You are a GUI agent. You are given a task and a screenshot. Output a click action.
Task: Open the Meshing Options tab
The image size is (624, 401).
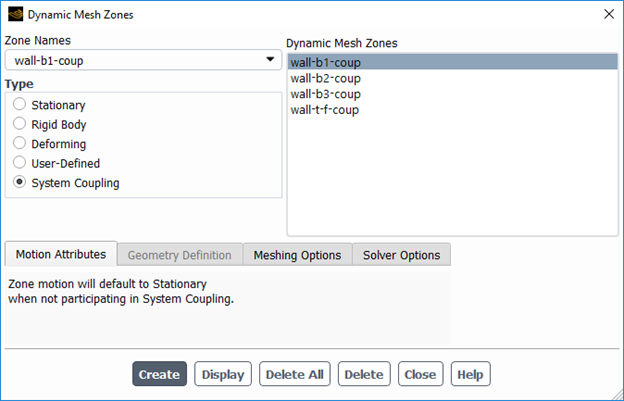coord(297,255)
